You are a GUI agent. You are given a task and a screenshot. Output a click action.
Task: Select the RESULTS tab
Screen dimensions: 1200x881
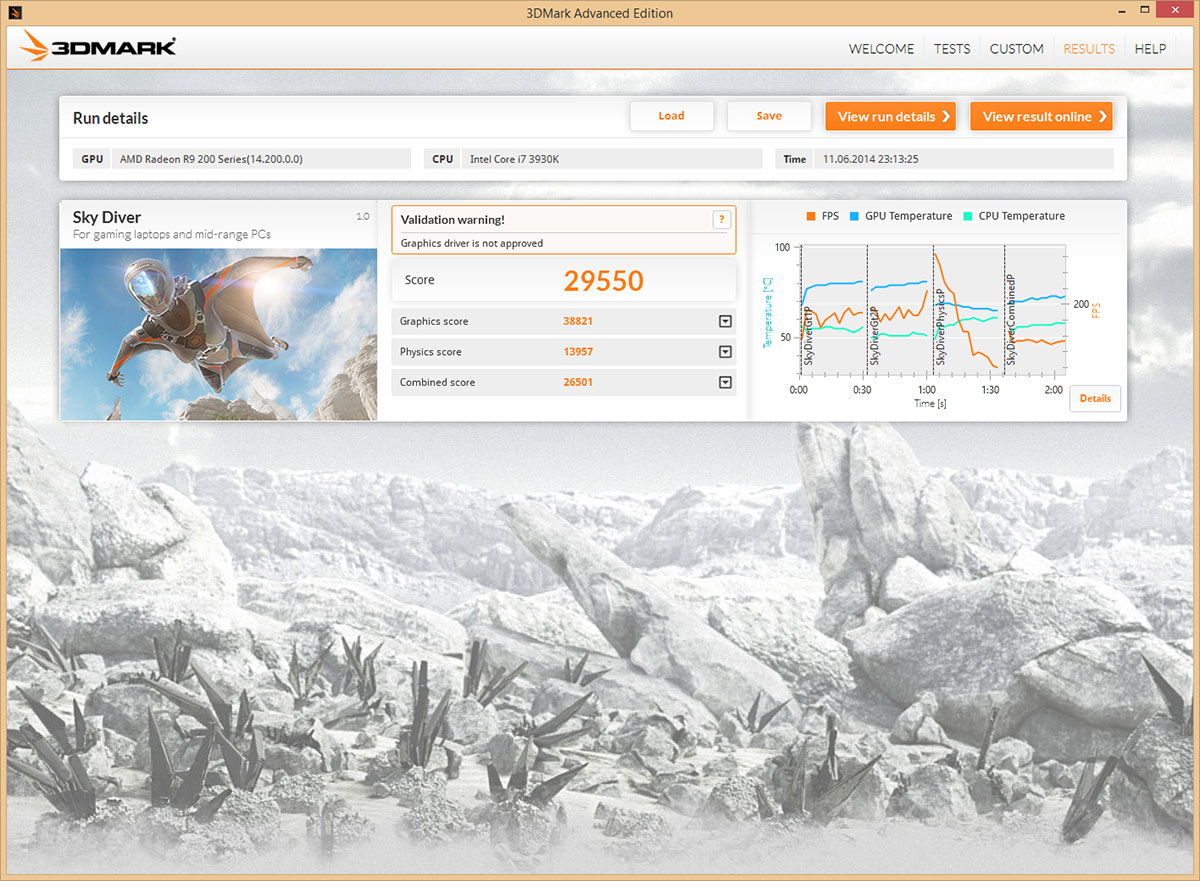click(1089, 48)
